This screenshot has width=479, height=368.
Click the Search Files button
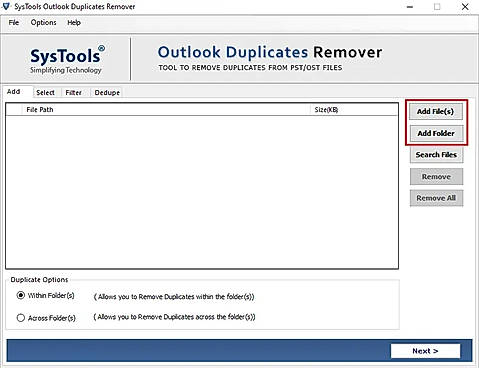(x=436, y=155)
